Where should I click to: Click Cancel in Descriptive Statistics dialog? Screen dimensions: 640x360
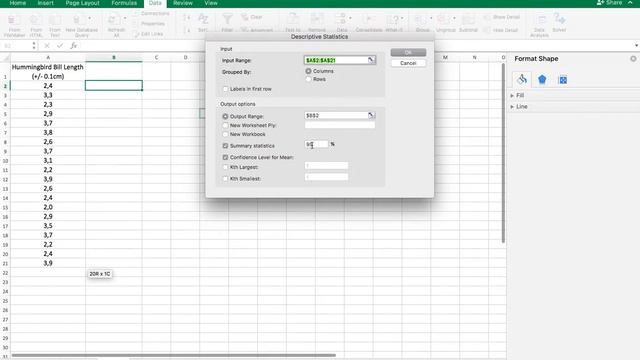click(x=408, y=63)
